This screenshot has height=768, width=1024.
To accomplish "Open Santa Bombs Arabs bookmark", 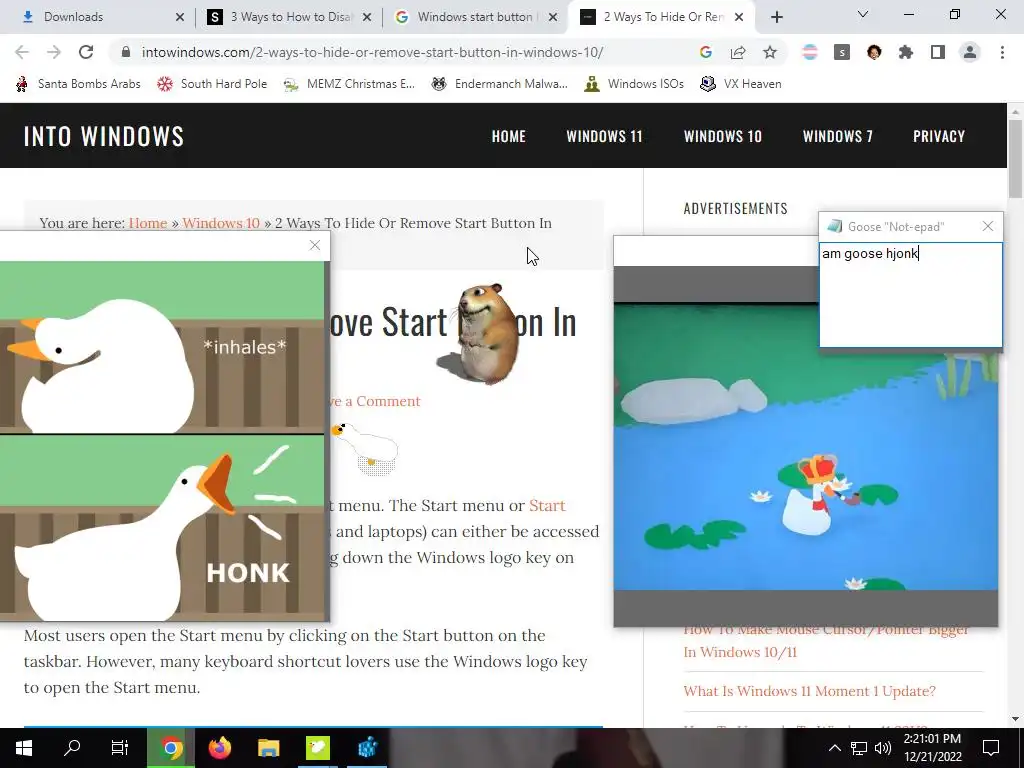I will click(78, 84).
